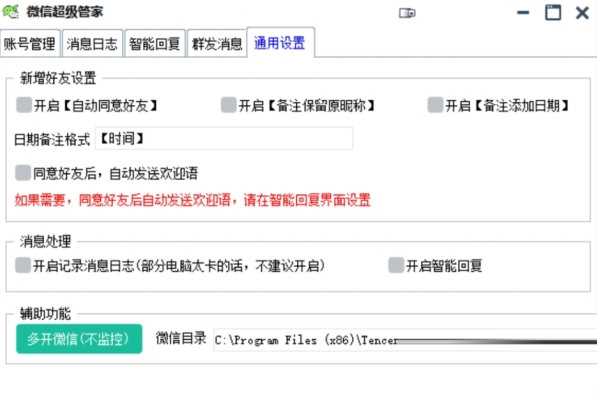The image size is (597, 394).
Task: Open the 账号管理 tab
Action: tap(30, 44)
